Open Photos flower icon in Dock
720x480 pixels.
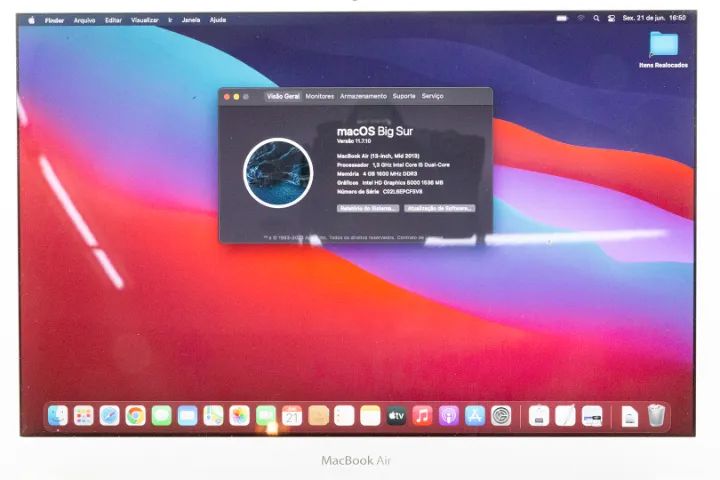[239, 416]
